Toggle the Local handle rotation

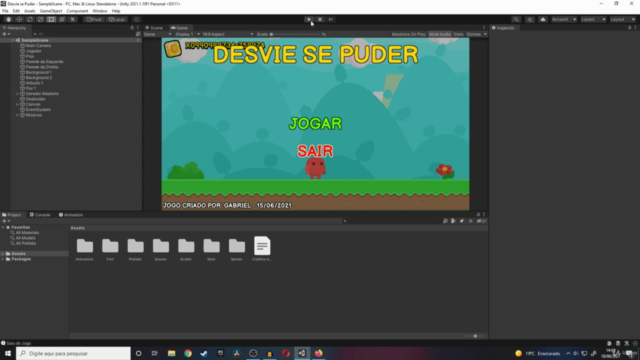[117, 20]
